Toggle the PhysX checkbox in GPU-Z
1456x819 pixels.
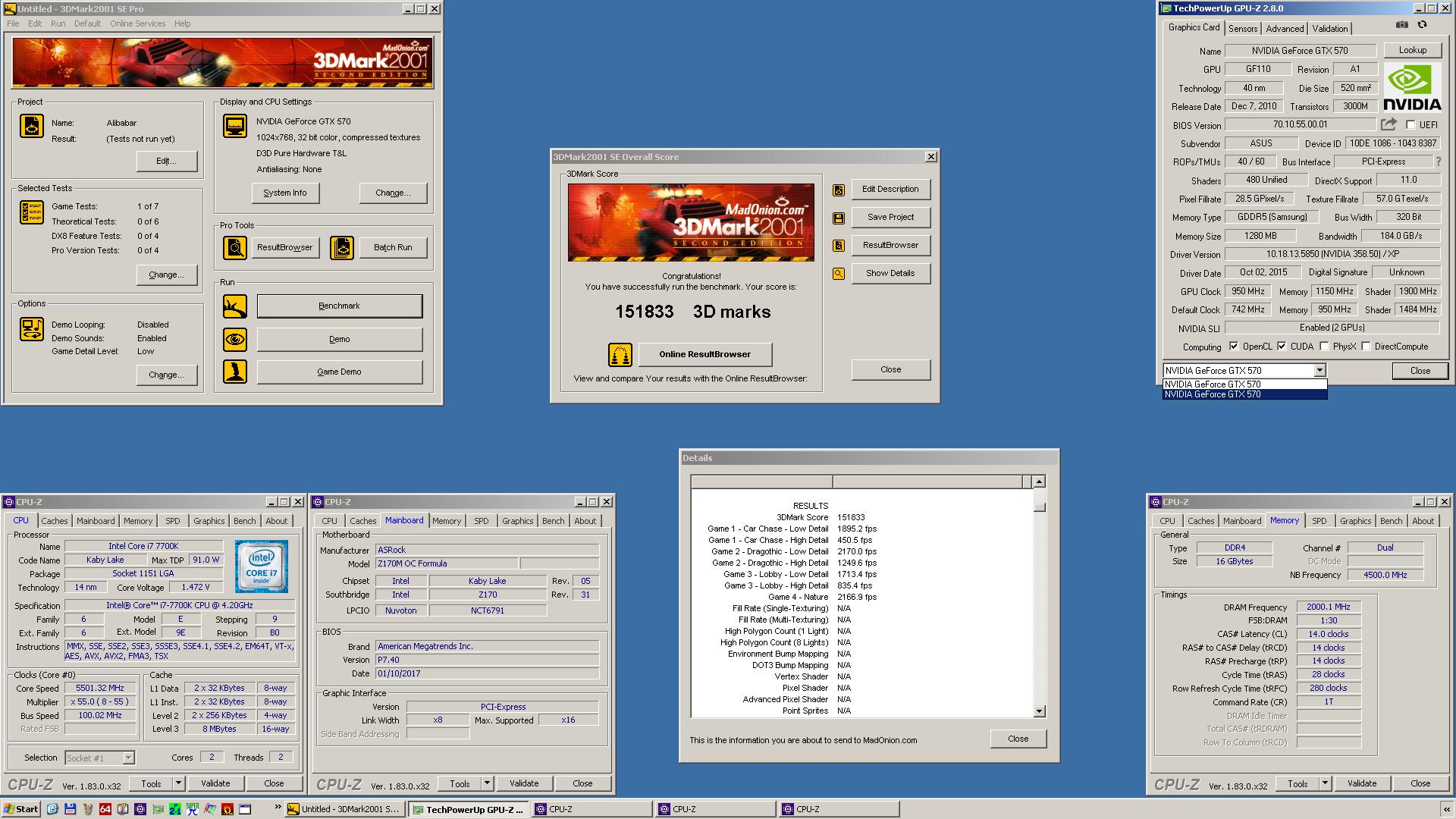[1324, 347]
